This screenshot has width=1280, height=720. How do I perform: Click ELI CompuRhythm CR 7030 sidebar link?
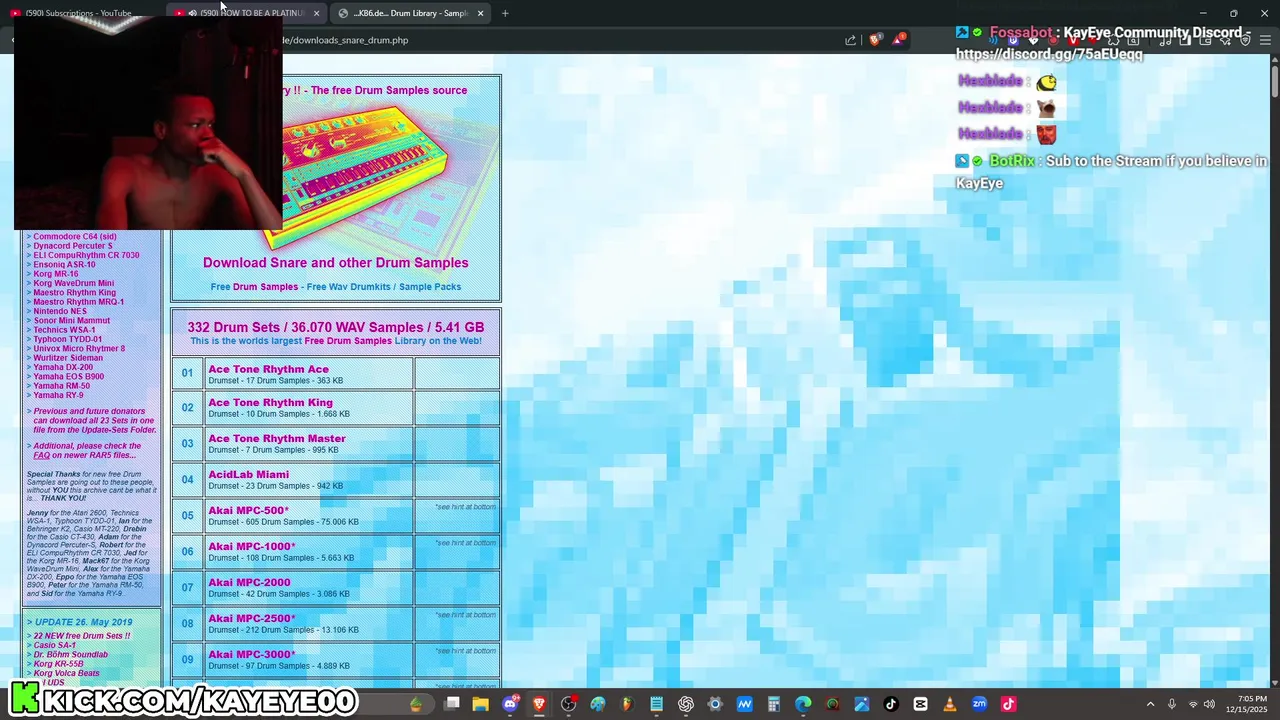click(x=86, y=255)
